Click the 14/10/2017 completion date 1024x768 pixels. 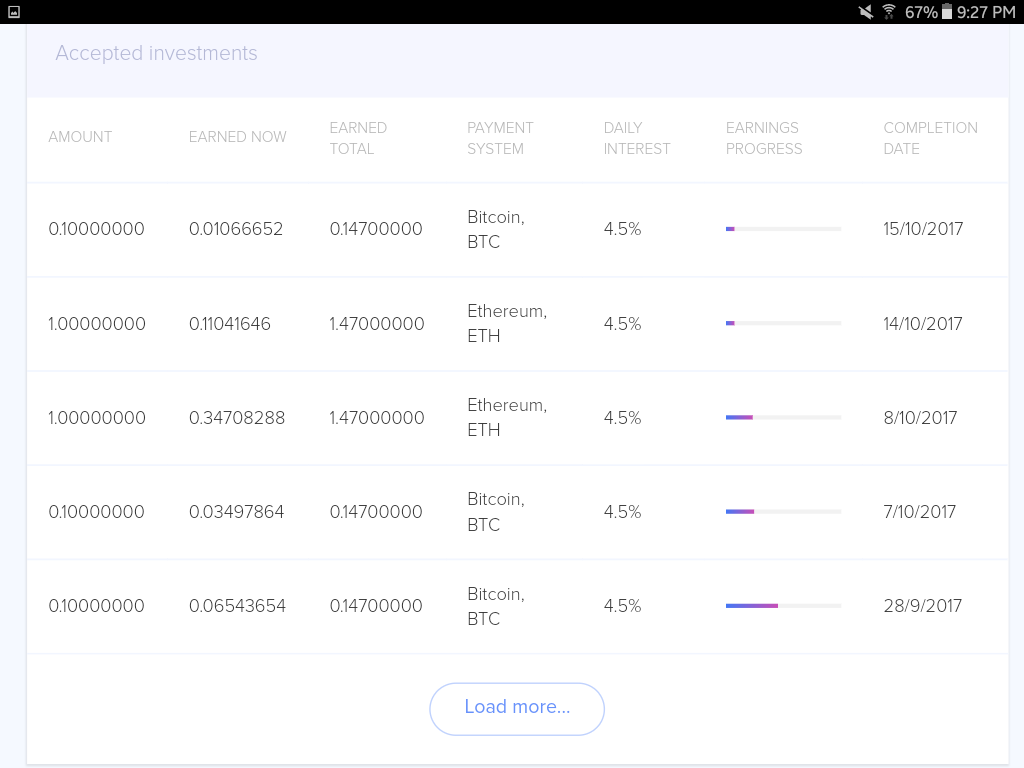pos(923,324)
